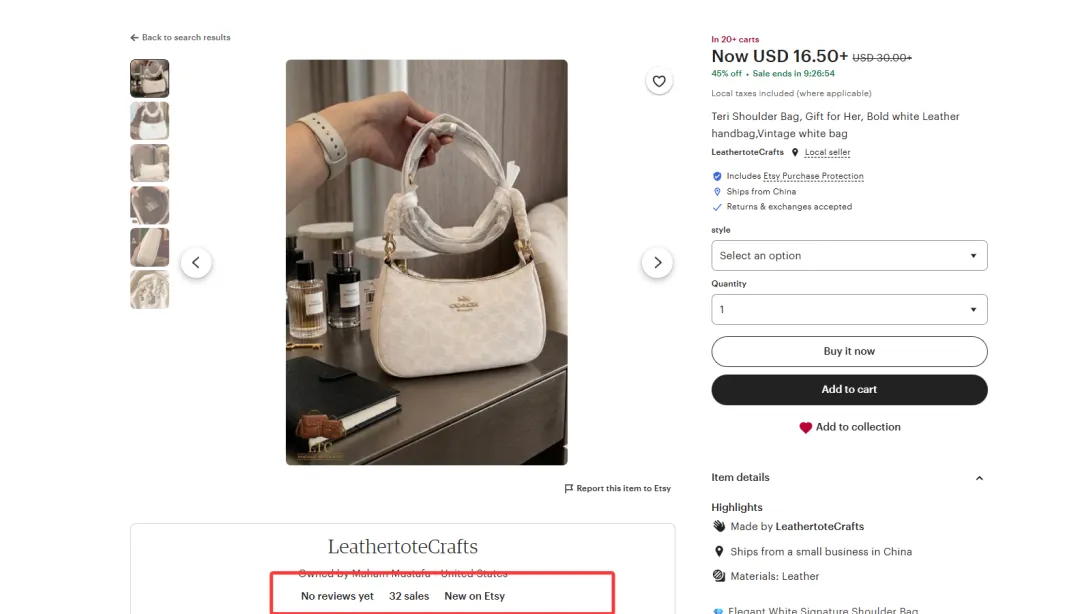
Task: Open the LeathertoteCrafts shop link under title
Action: pos(747,153)
